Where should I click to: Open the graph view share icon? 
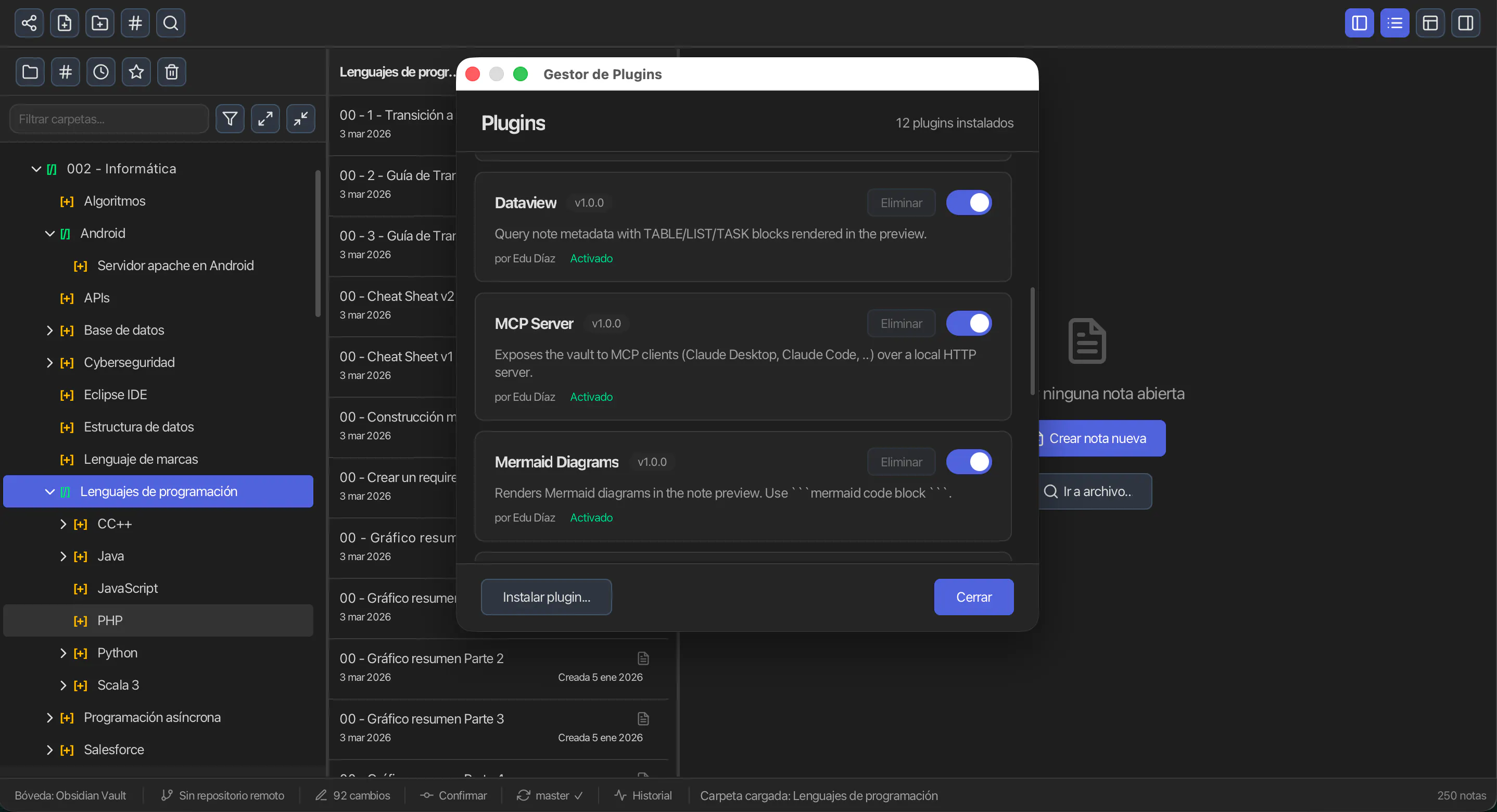[x=29, y=23]
